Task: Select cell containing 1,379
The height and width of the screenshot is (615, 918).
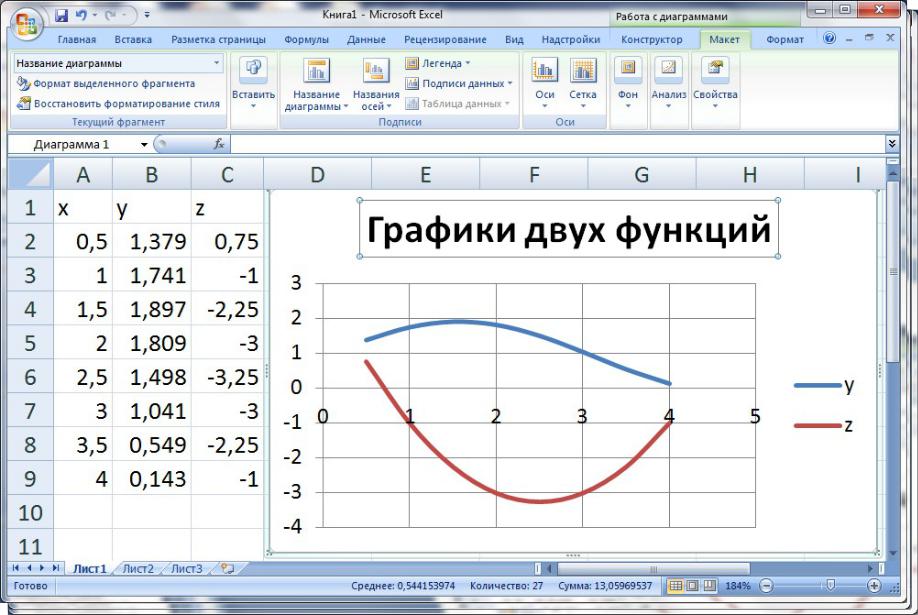Action: tap(152, 241)
